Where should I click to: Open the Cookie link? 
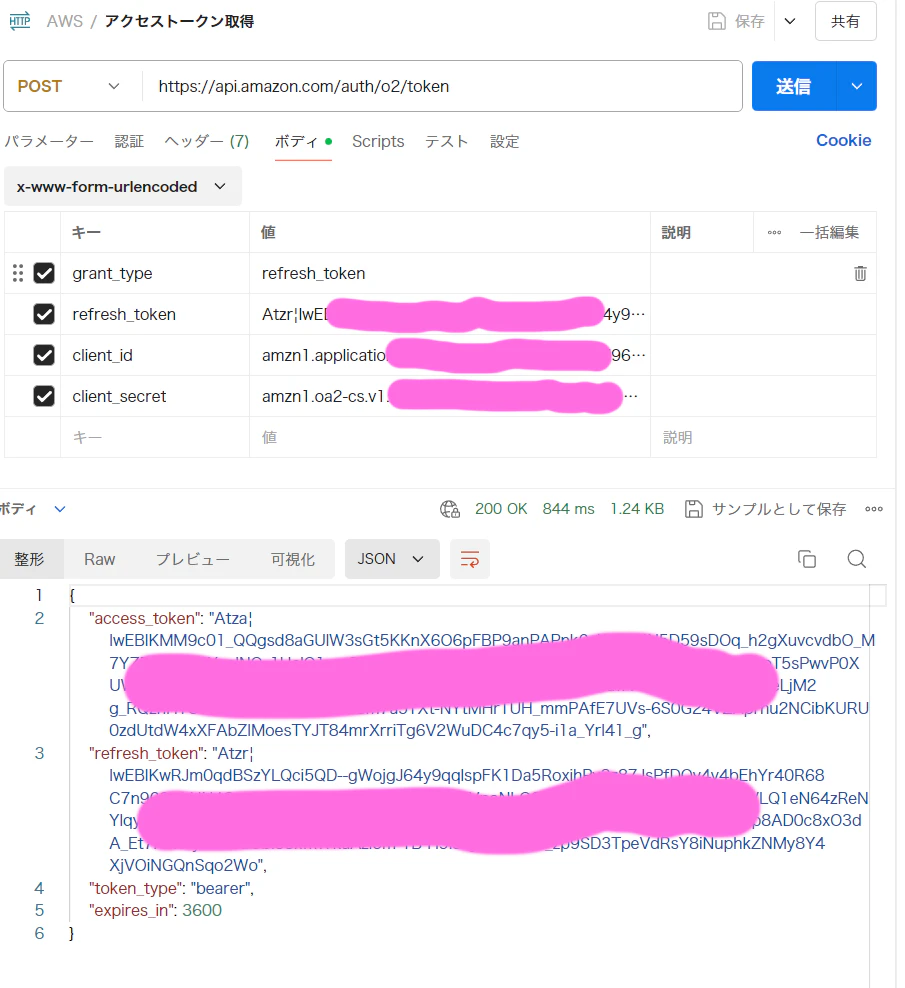click(843, 141)
